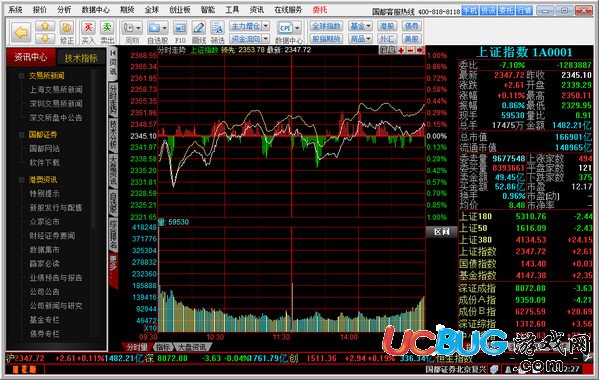The height and width of the screenshot is (380, 599).
Task: Open 上海交易所新闻 in the tree
Action: 56,90
